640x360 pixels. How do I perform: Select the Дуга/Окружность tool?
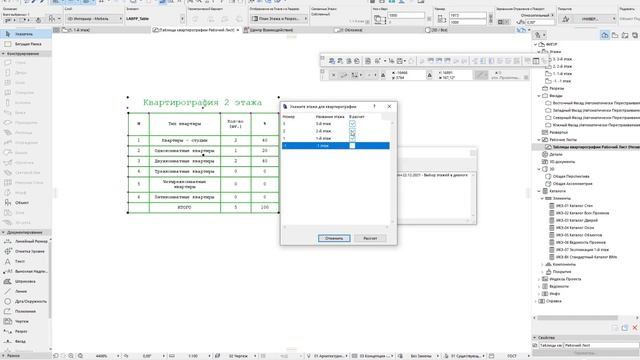click(x=25, y=301)
